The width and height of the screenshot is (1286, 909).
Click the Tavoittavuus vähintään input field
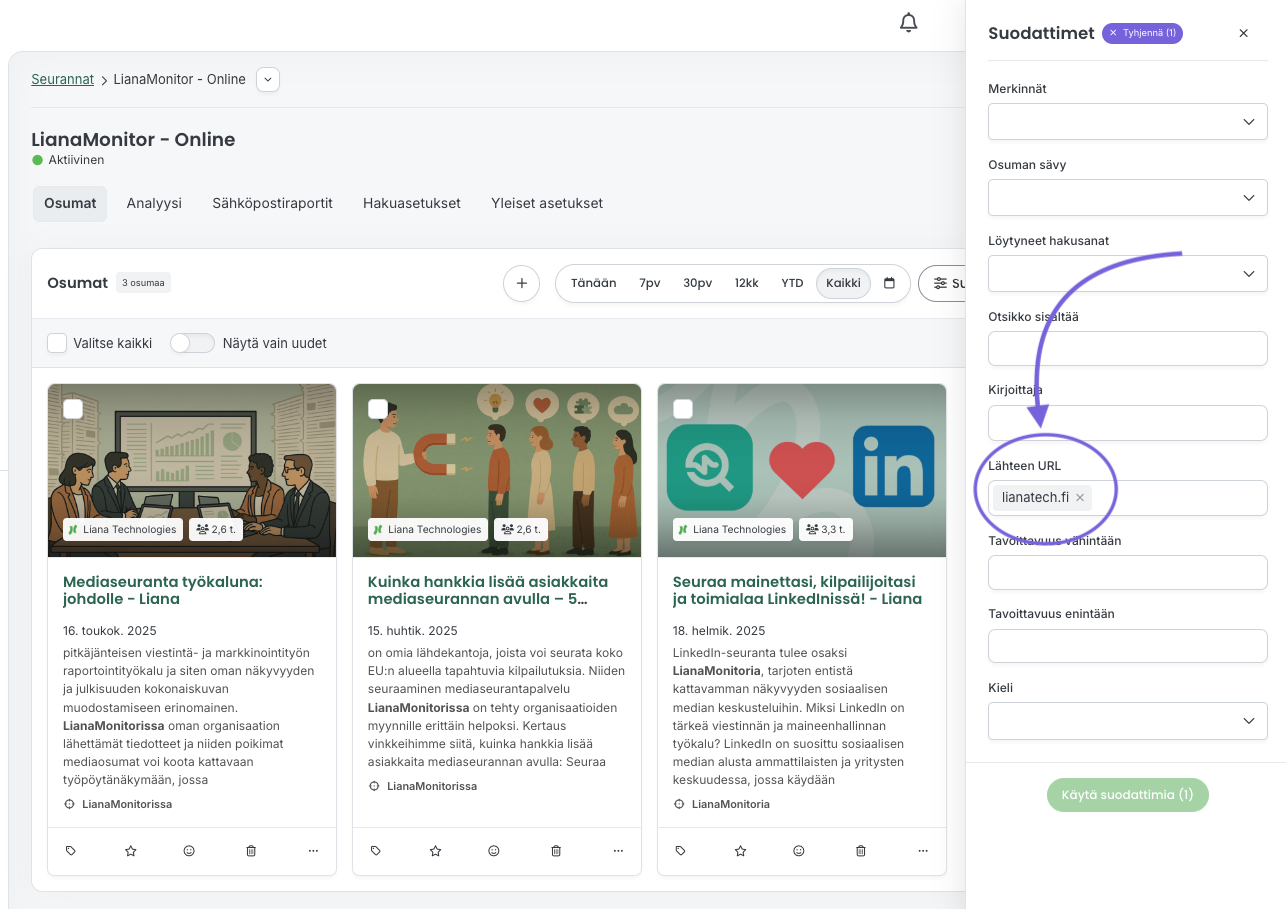click(1128, 573)
